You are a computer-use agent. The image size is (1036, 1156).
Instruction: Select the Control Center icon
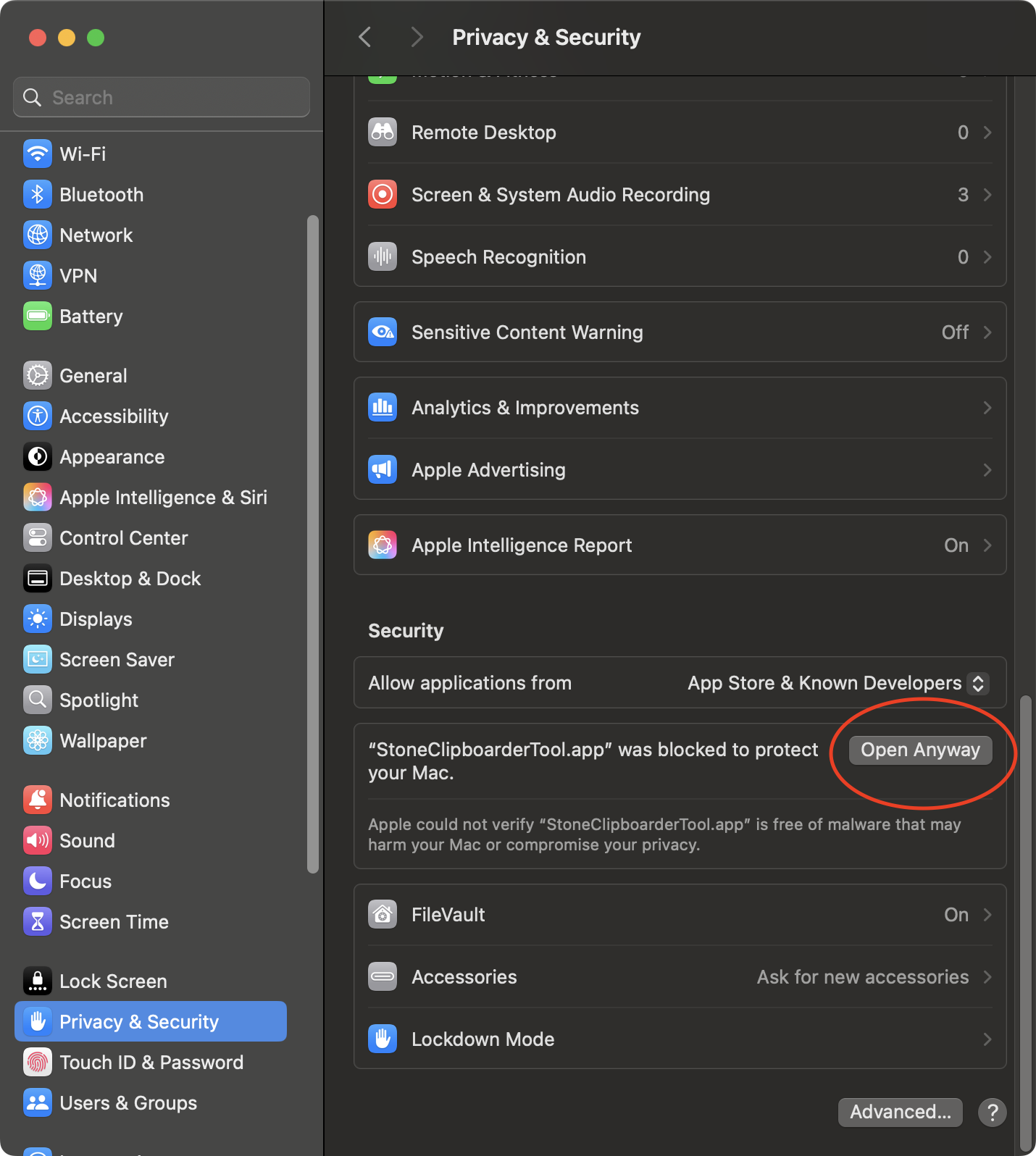click(38, 537)
